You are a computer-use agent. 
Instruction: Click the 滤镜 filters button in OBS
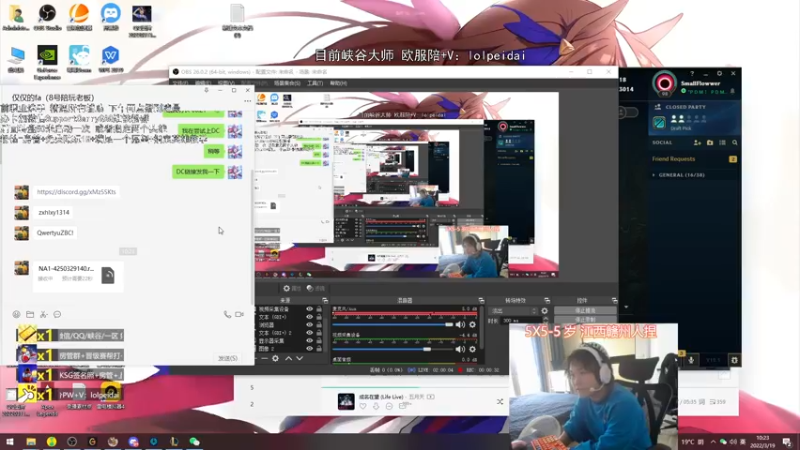316,288
